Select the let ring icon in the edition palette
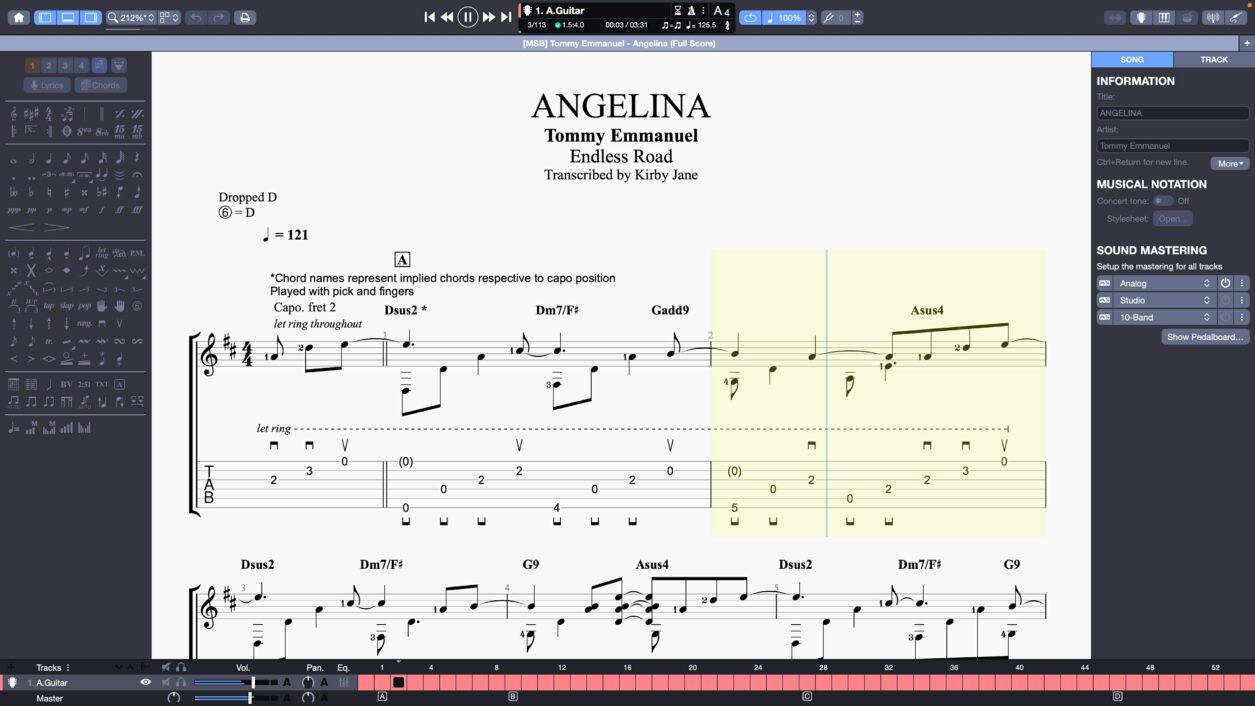The image size is (1255, 706). 102,253
